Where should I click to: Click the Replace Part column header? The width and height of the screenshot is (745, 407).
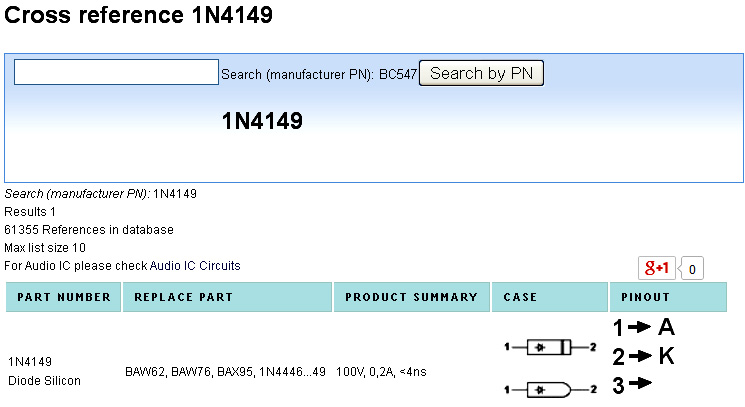point(183,297)
